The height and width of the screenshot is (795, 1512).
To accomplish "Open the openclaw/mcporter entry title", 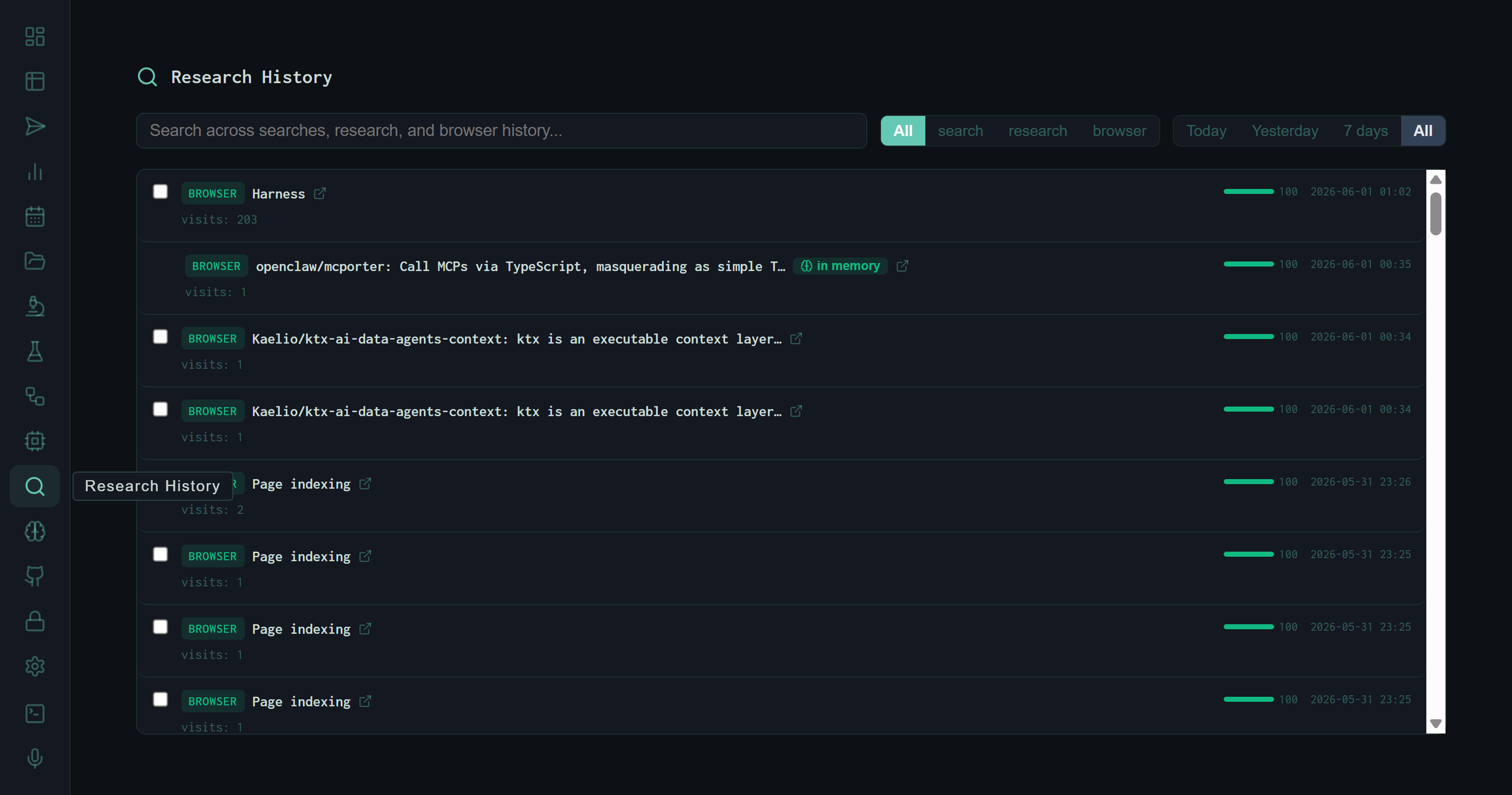I will (521, 267).
